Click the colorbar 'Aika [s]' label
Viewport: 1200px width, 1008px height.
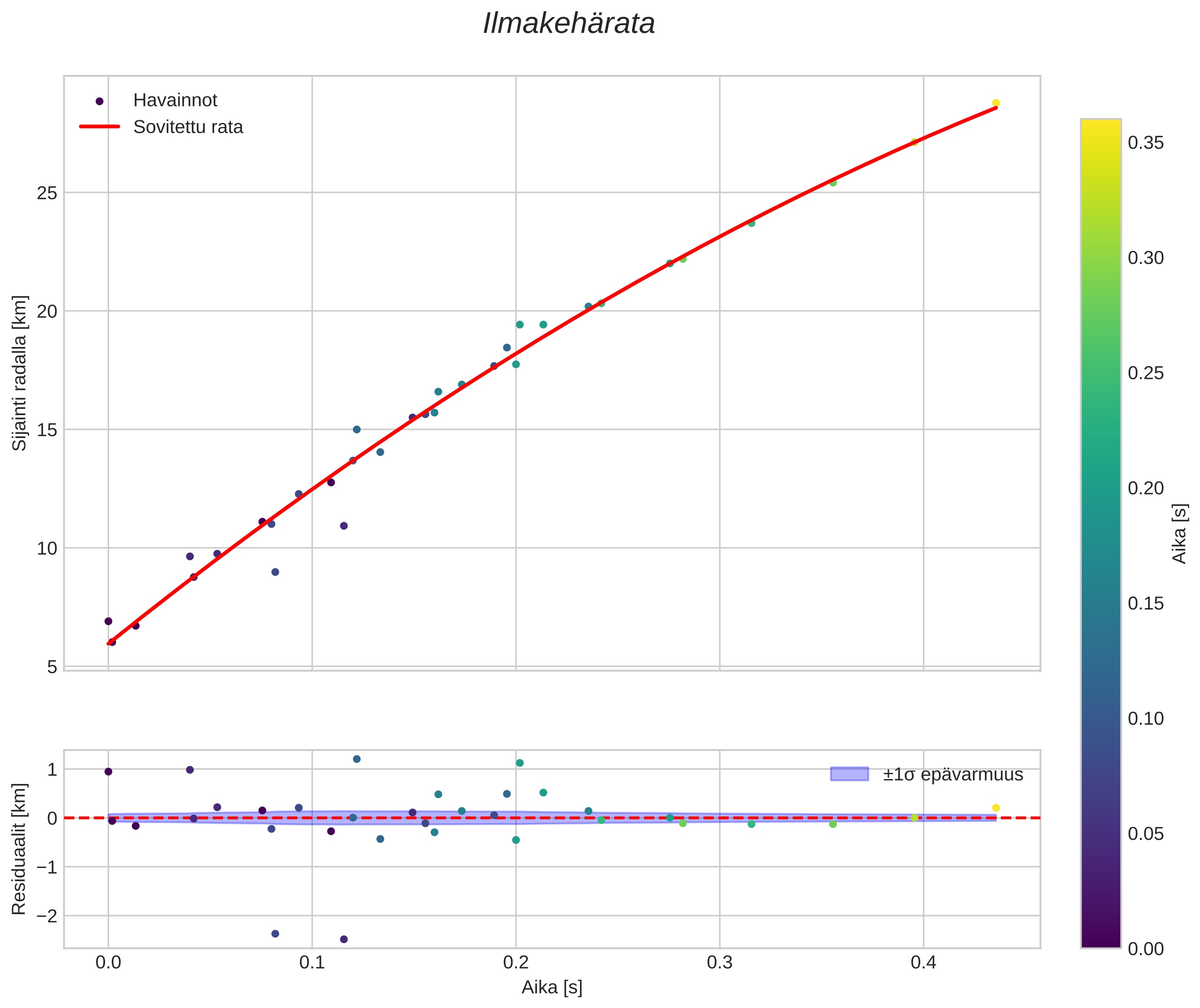click(x=1180, y=533)
